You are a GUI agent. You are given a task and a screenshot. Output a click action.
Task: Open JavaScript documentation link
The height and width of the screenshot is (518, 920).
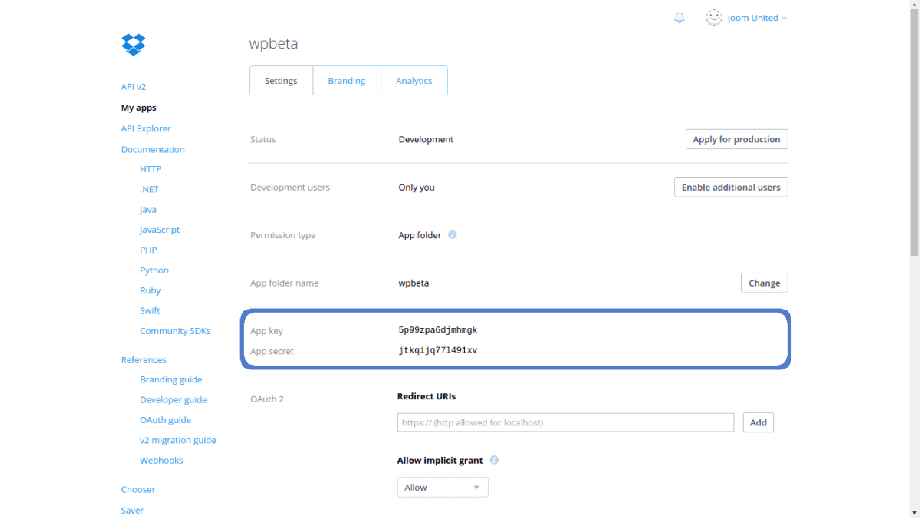tap(160, 230)
